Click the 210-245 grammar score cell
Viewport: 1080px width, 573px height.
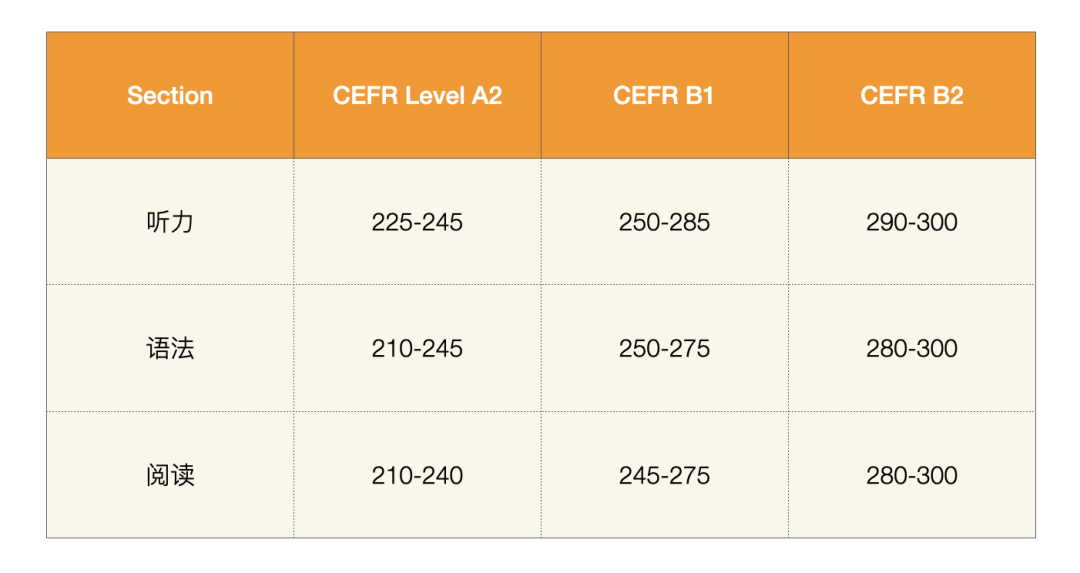417,348
